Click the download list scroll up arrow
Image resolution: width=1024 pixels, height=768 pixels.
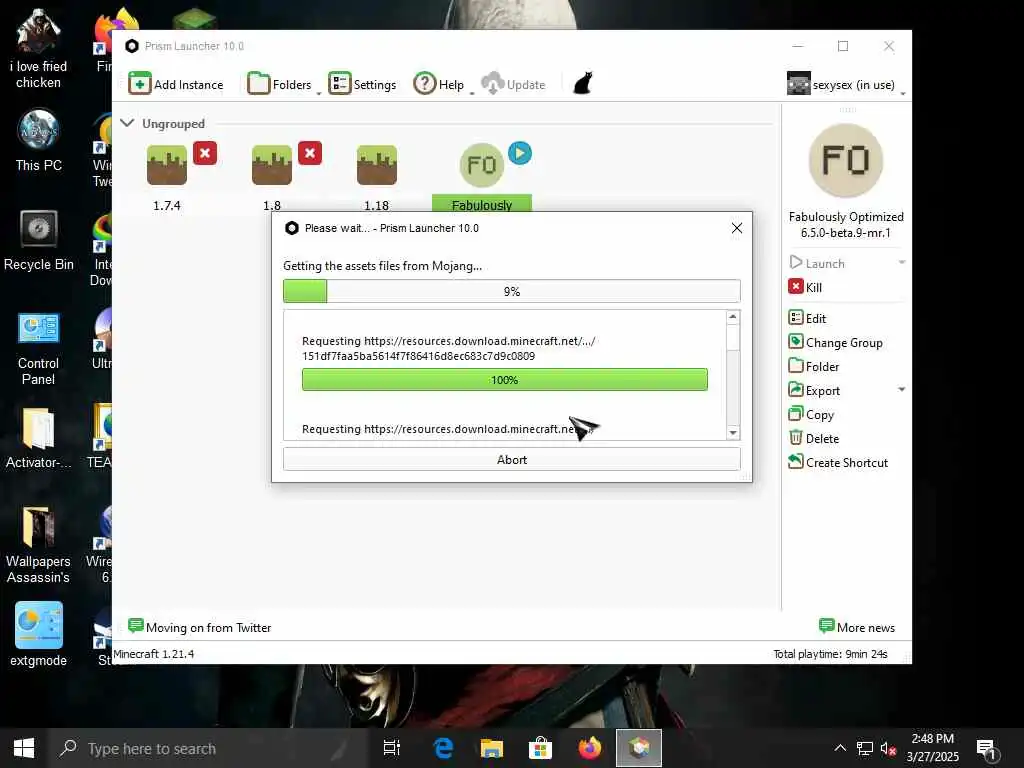pos(733,317)
